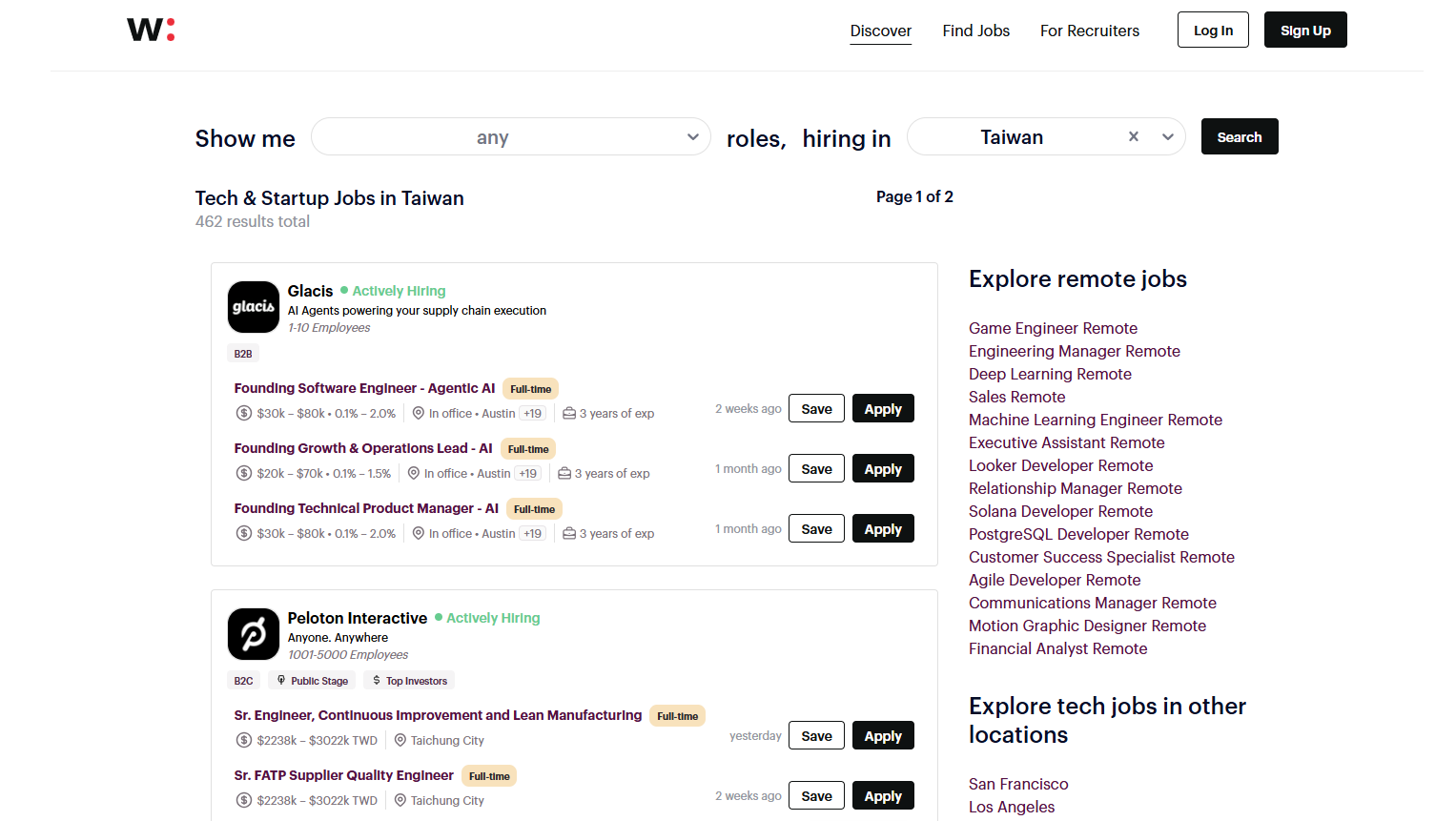Image resolution: width=1456 pixels, height=821 pixels.
Task: Open Engineering Manager Remote link
Action: click(x=1075, y=351)
